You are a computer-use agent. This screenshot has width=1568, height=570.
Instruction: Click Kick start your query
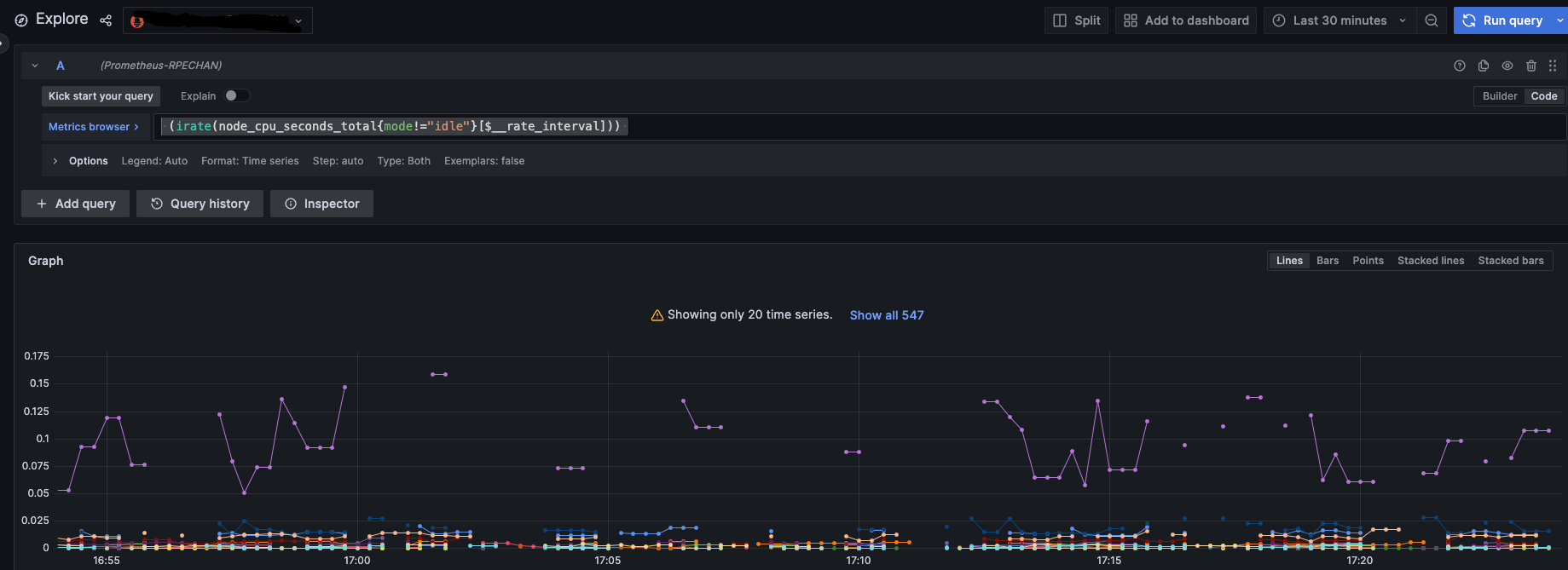[101, 96]
